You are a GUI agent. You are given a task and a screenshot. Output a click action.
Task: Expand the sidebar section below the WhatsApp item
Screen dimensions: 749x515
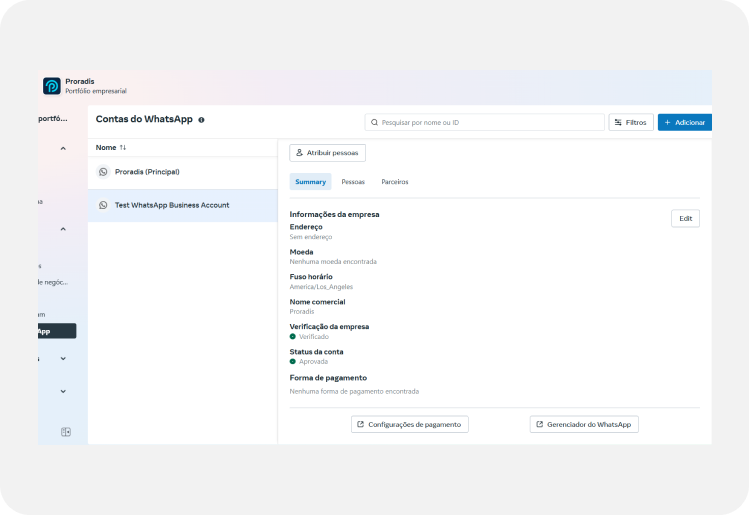(x=63, y=358)
